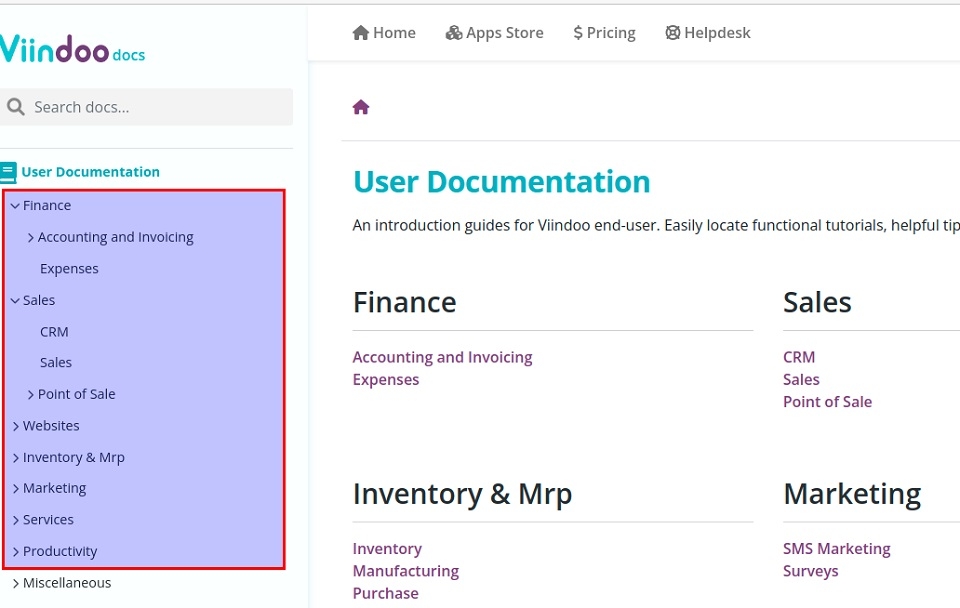Click the Apps Store wheel icon

[455, 32]
